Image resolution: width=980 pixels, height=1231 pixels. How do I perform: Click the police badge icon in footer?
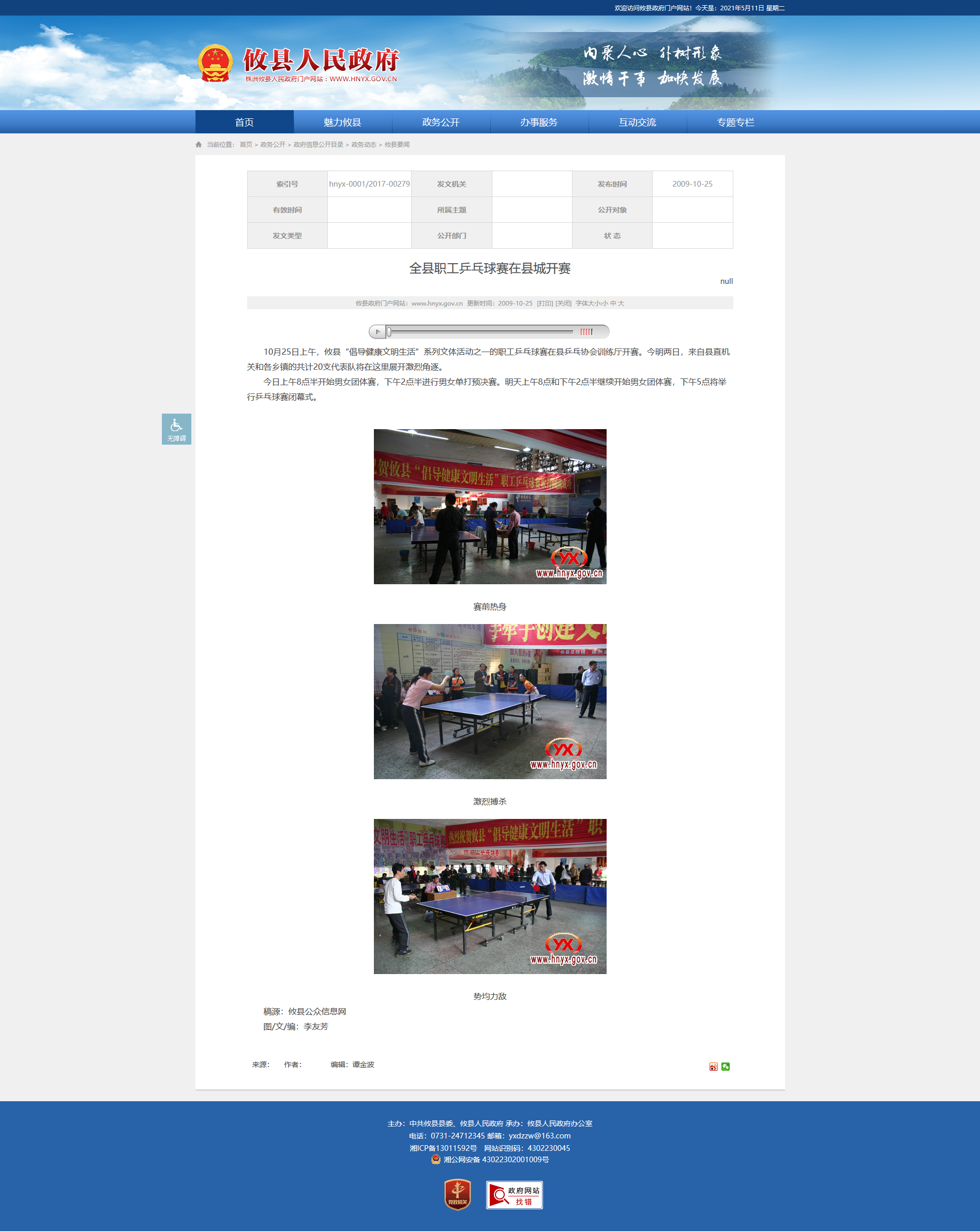436,1160
